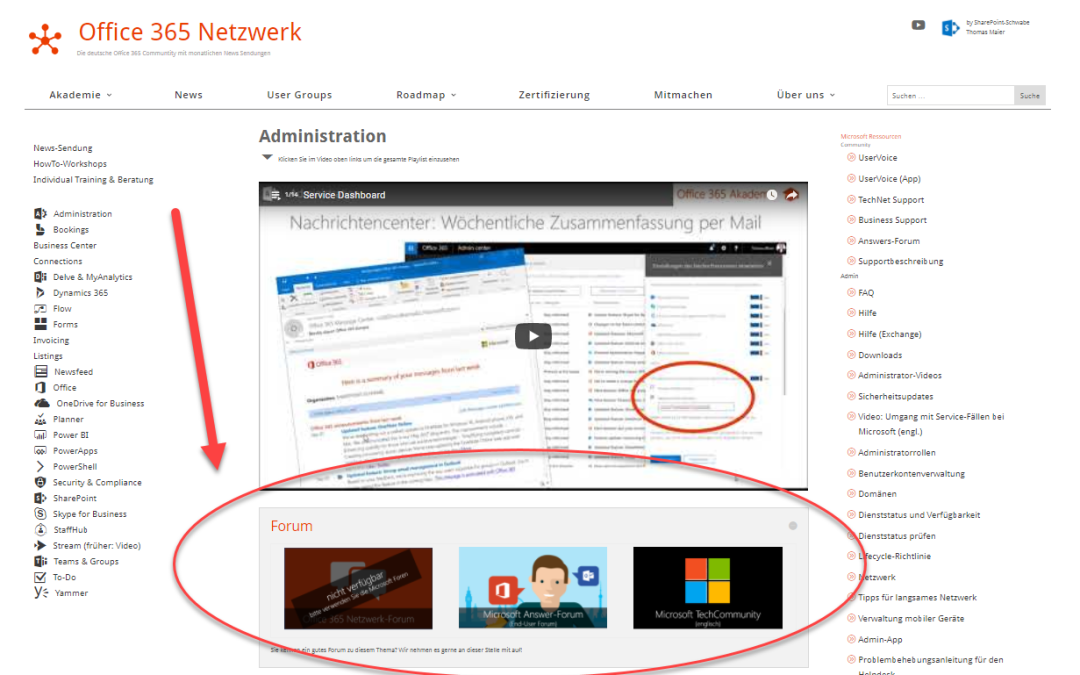The width and height of the screenshot is (1080, 675).
Task: Open the Skype for Business icon
Action: [x=41, y=514]
